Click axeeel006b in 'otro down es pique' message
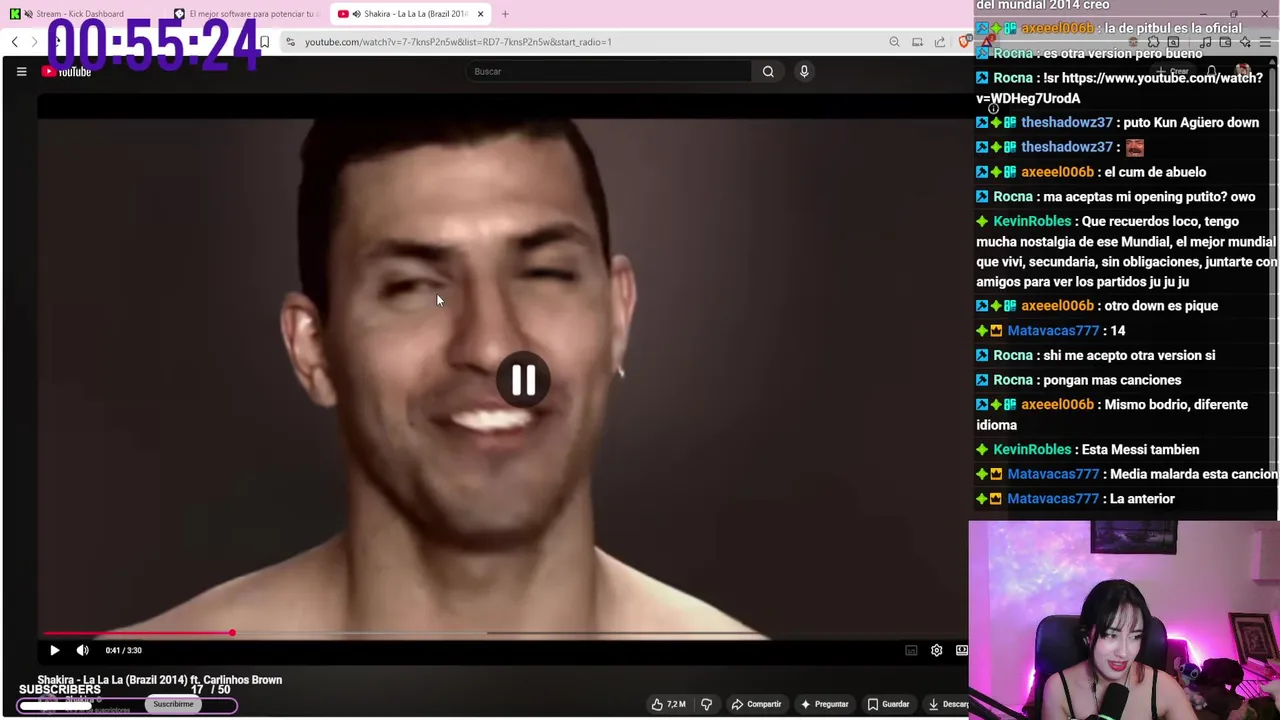The height and width of the screenshot is (720, 1280). pos(1057,306)
